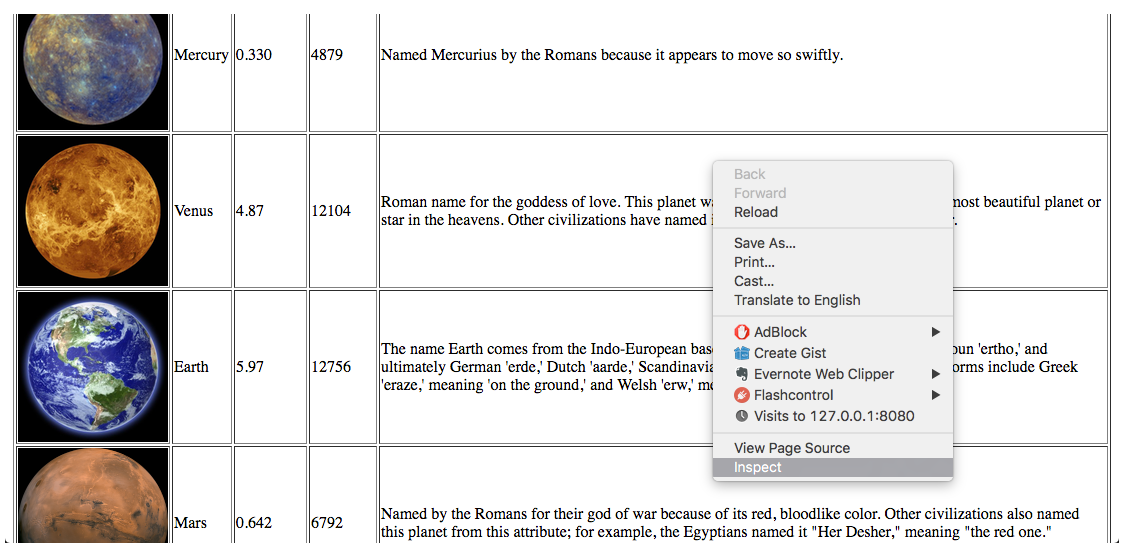Select the Create Gist menu entry

point(833,353)
